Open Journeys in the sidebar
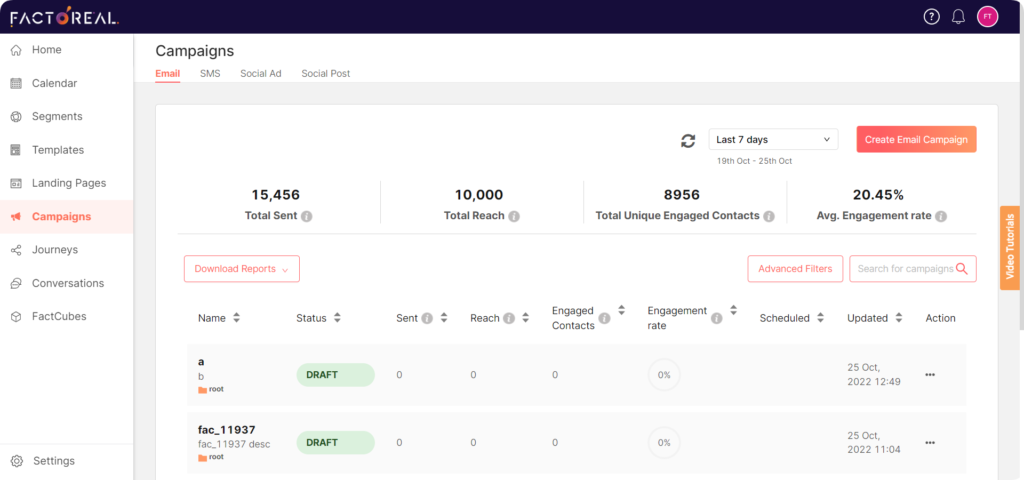 (55, 250)
